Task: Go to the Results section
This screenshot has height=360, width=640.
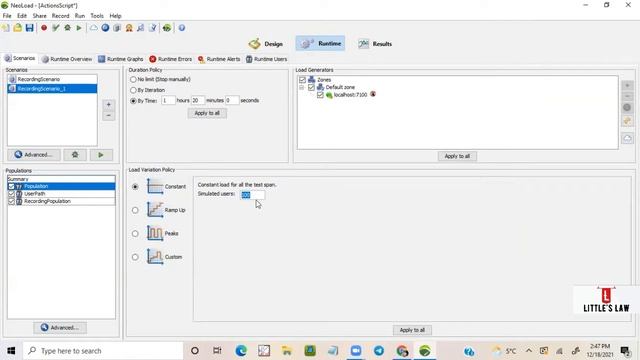Action: point(375,44)
